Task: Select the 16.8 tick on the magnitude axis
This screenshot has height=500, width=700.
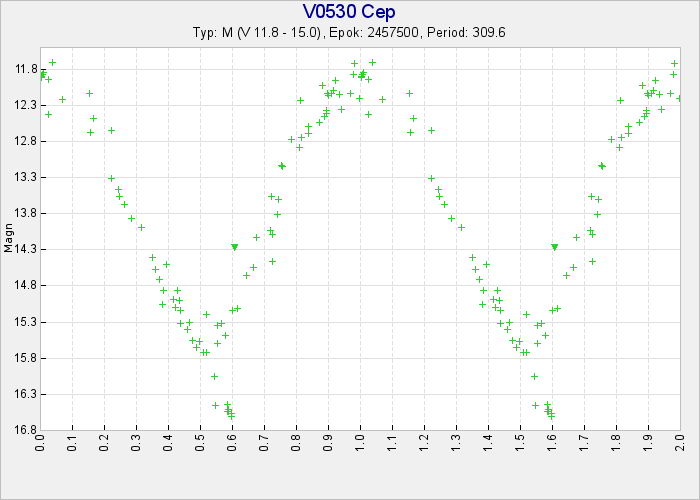Action: click(26, 430)
